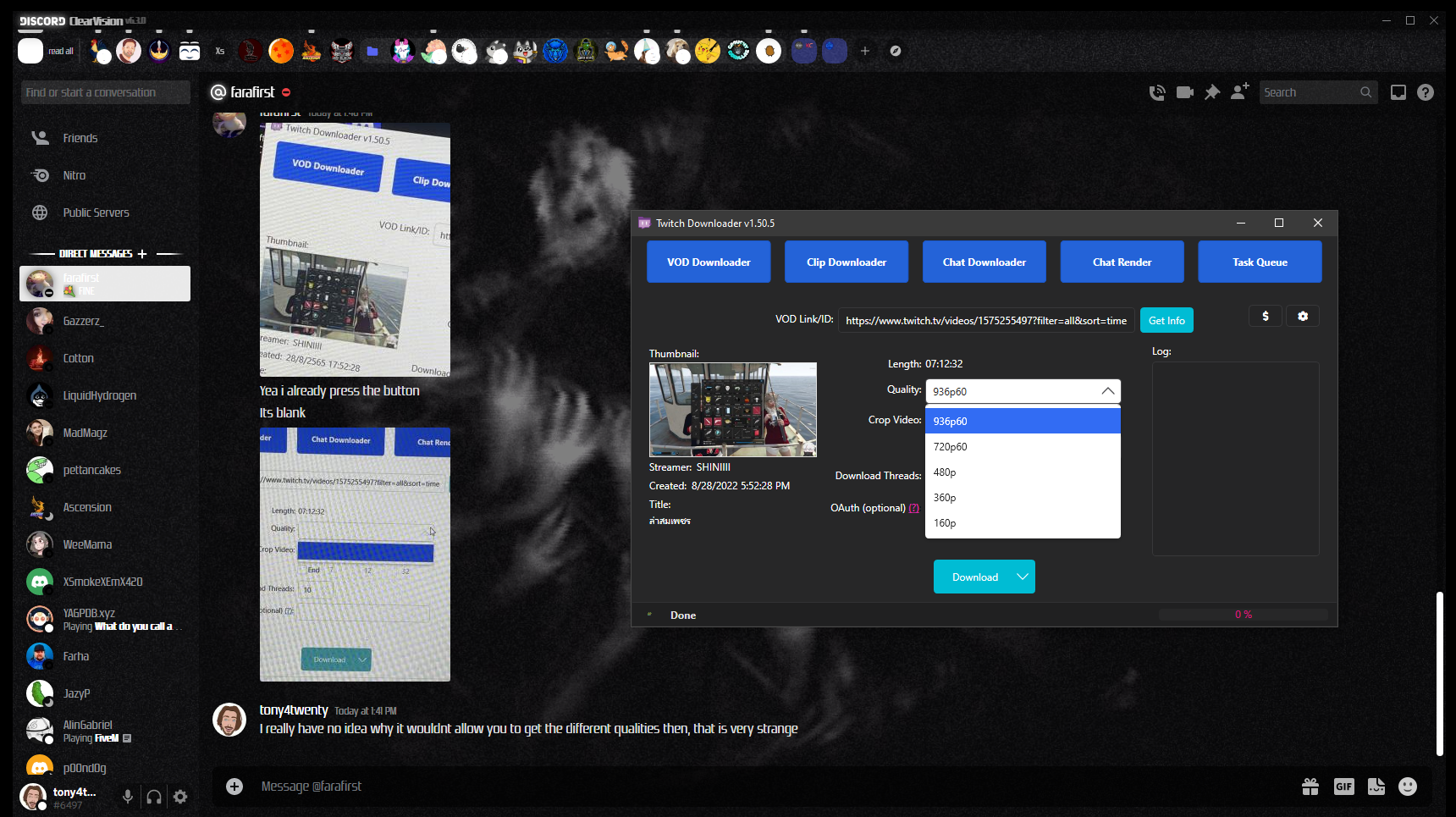Open the donate button in Twitch Downloader
This screenshot has width=1456, height=817.
tap(1266, 315)
